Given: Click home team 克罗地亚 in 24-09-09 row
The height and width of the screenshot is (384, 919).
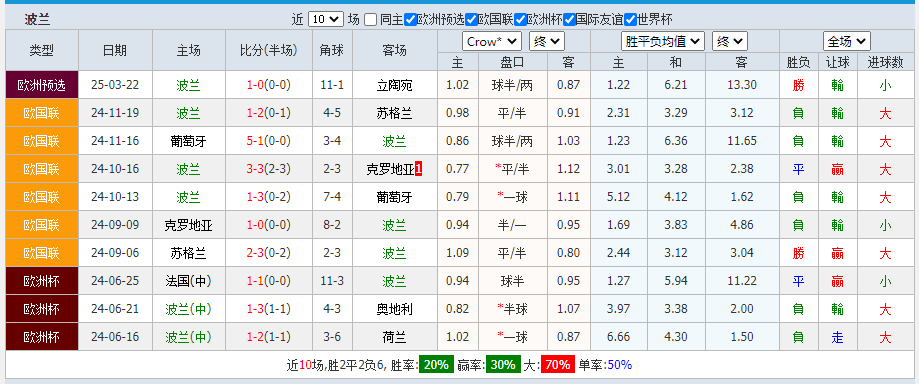Looking at the screenshot, I should (x=188, y=226).
